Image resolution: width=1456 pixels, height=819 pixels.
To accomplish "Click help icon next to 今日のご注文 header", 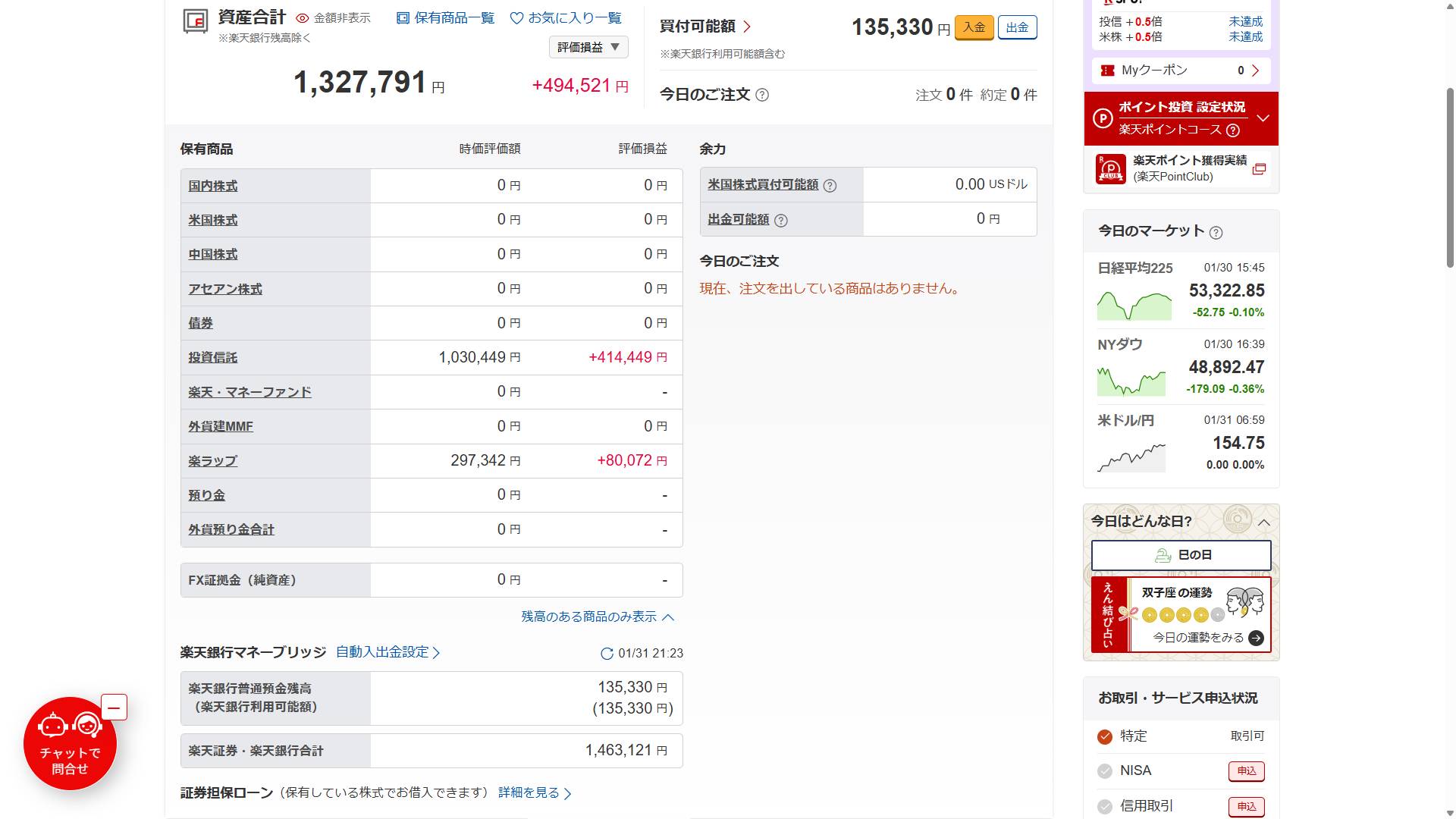I will 762,96.
